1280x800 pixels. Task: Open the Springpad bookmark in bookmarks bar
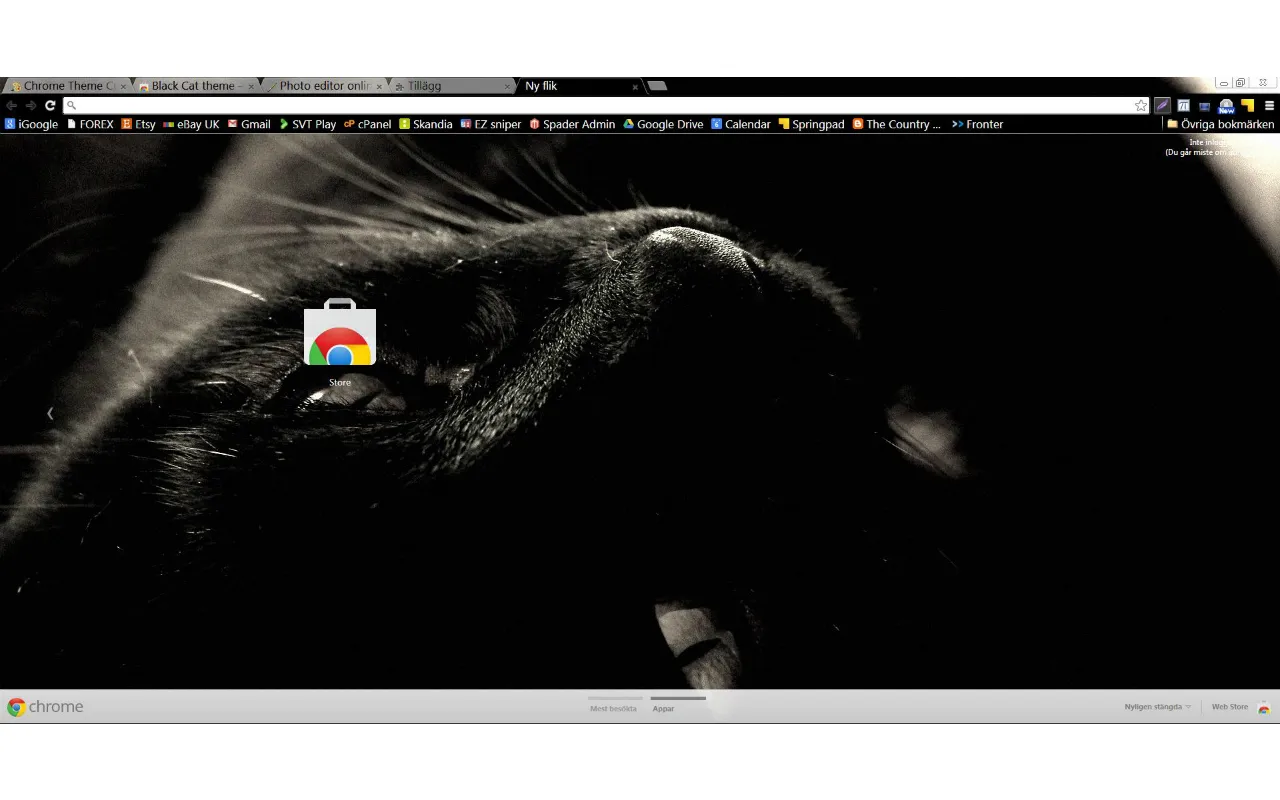pos(811,124)
